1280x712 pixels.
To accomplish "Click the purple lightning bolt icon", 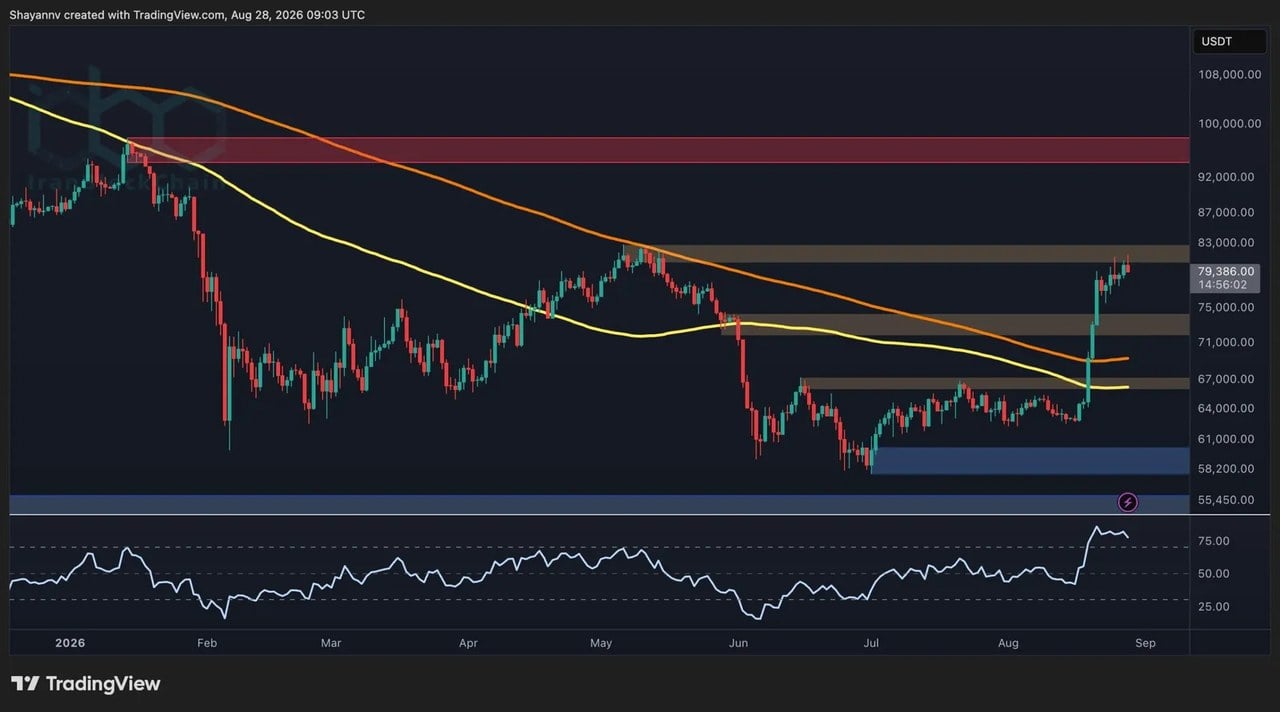I will (x=1128, y=501).
